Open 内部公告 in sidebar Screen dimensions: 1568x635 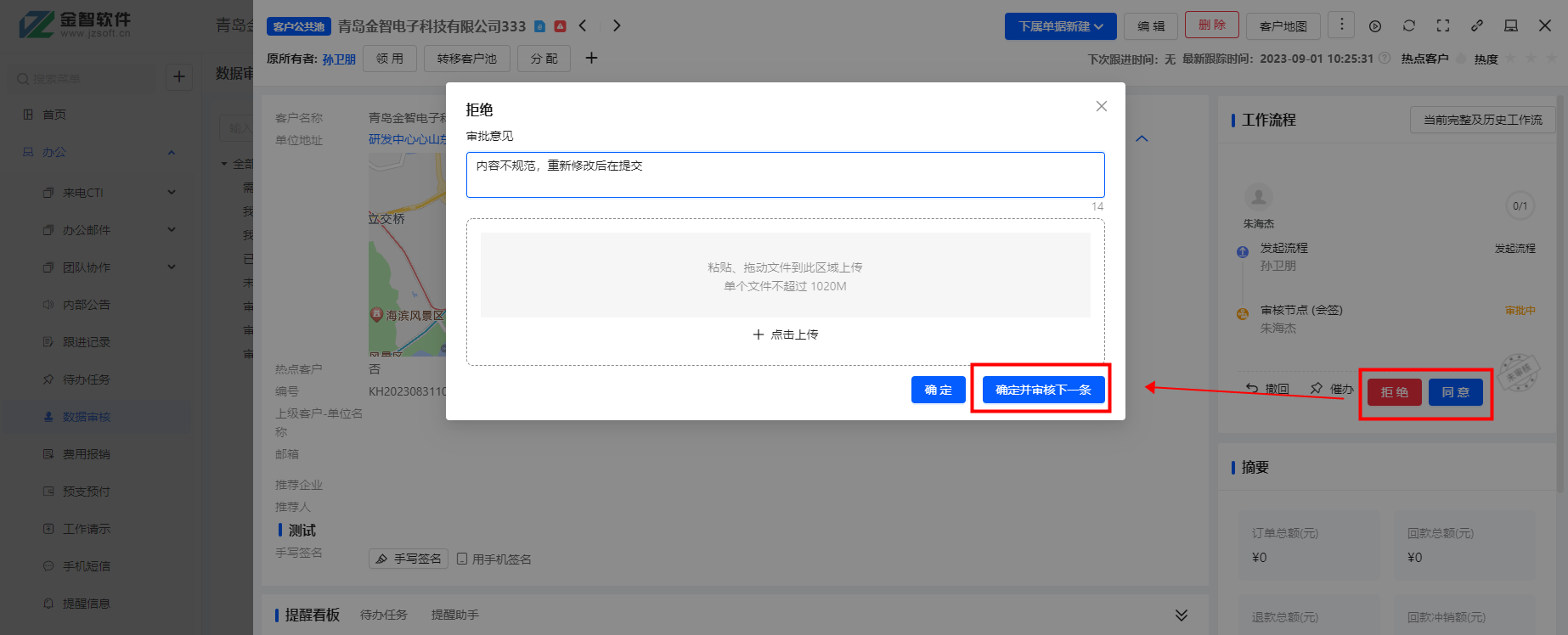tap(87, 305)
